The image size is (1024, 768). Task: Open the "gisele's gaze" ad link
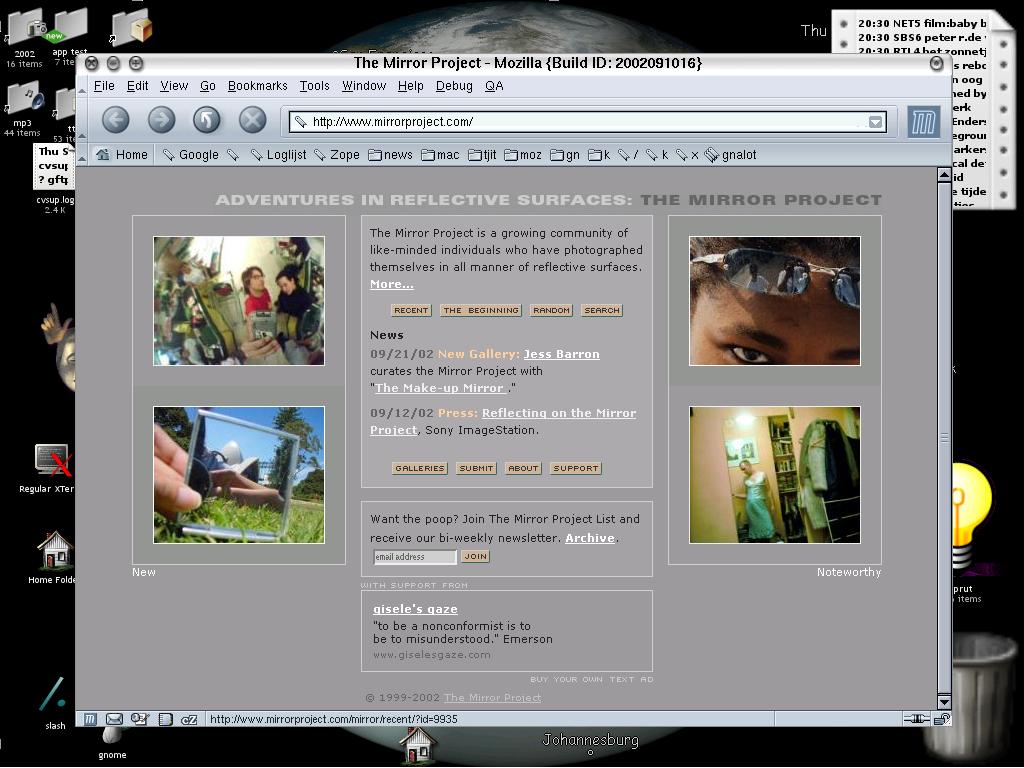click(415, 609)
